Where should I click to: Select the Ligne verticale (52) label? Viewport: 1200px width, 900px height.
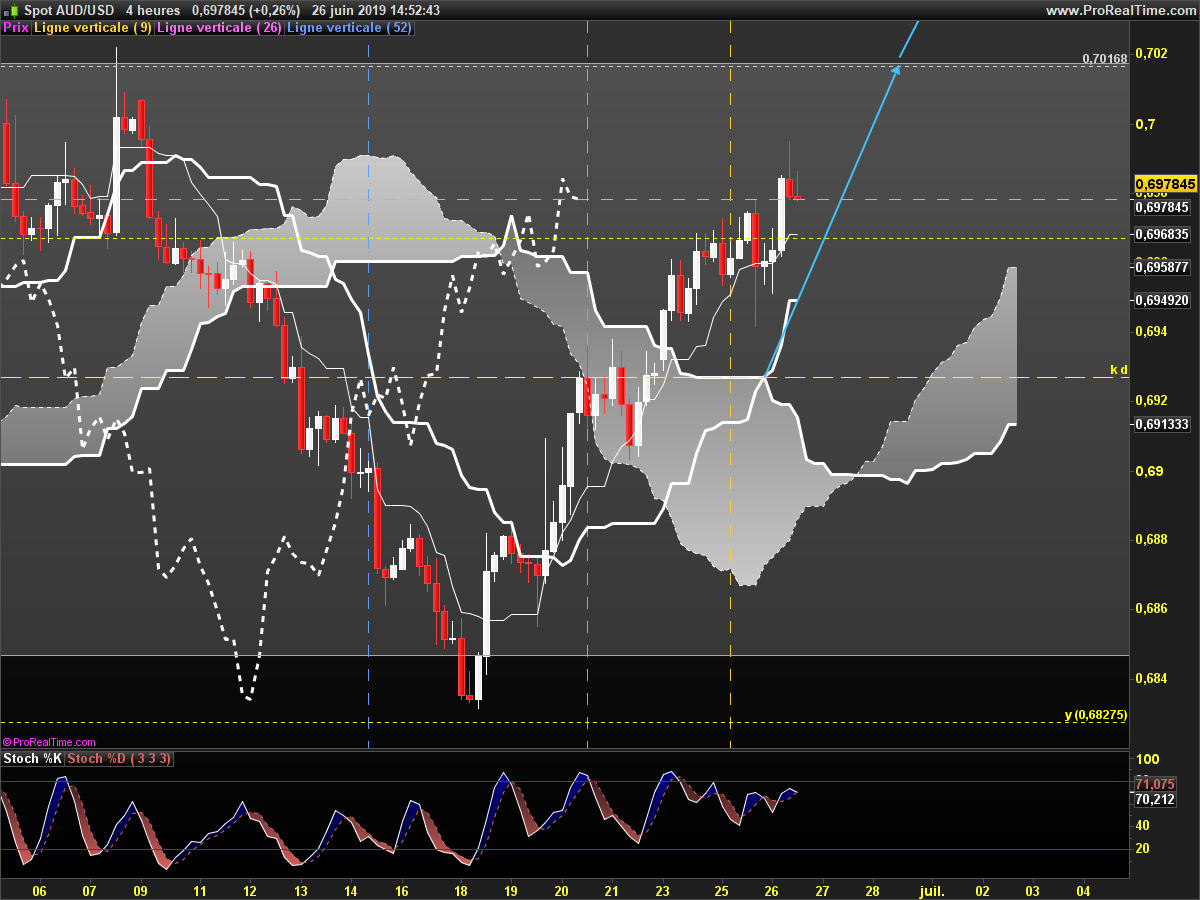[x=349, y=28]
